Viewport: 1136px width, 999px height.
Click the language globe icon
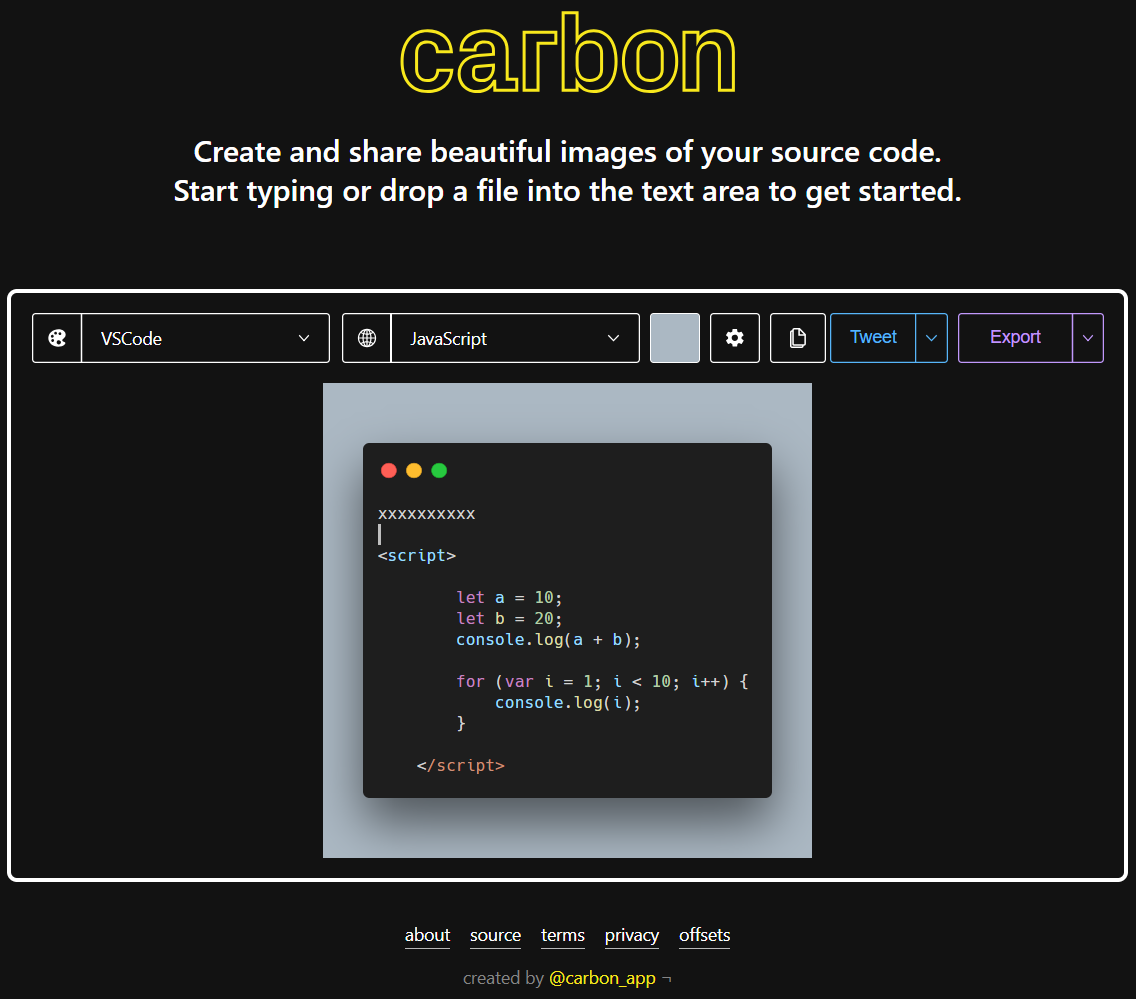pyautogui.click(x=367, y=338)
